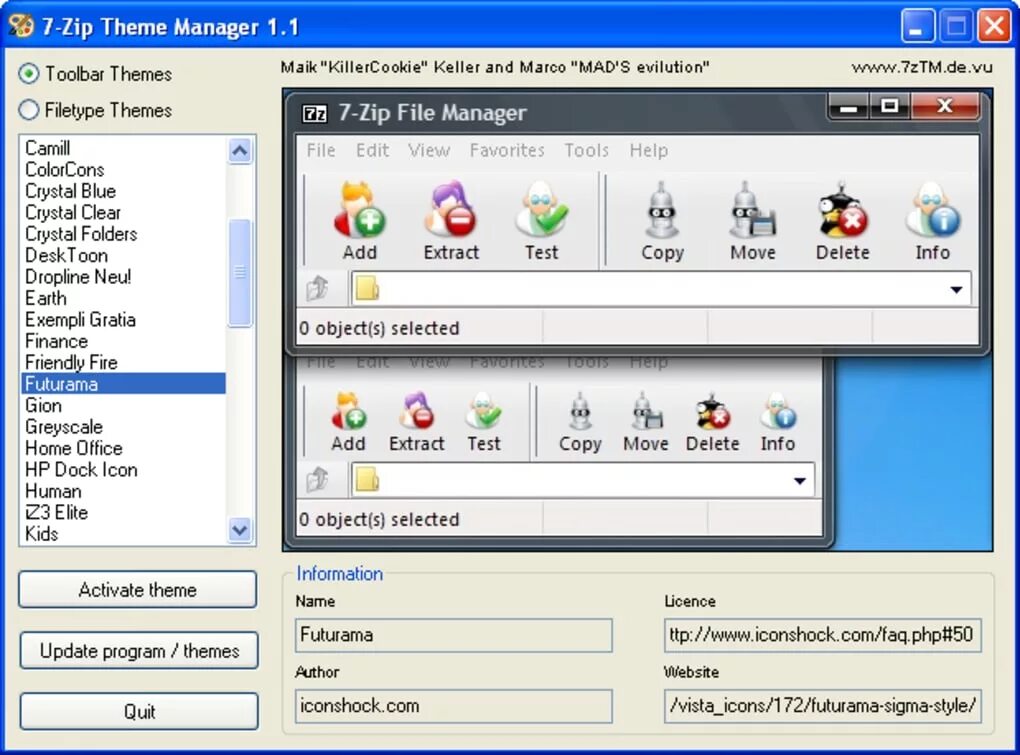Visit the www.7zTM.de.vu link
This screenshot has height=755, width=1020.
tap(922, 67)
